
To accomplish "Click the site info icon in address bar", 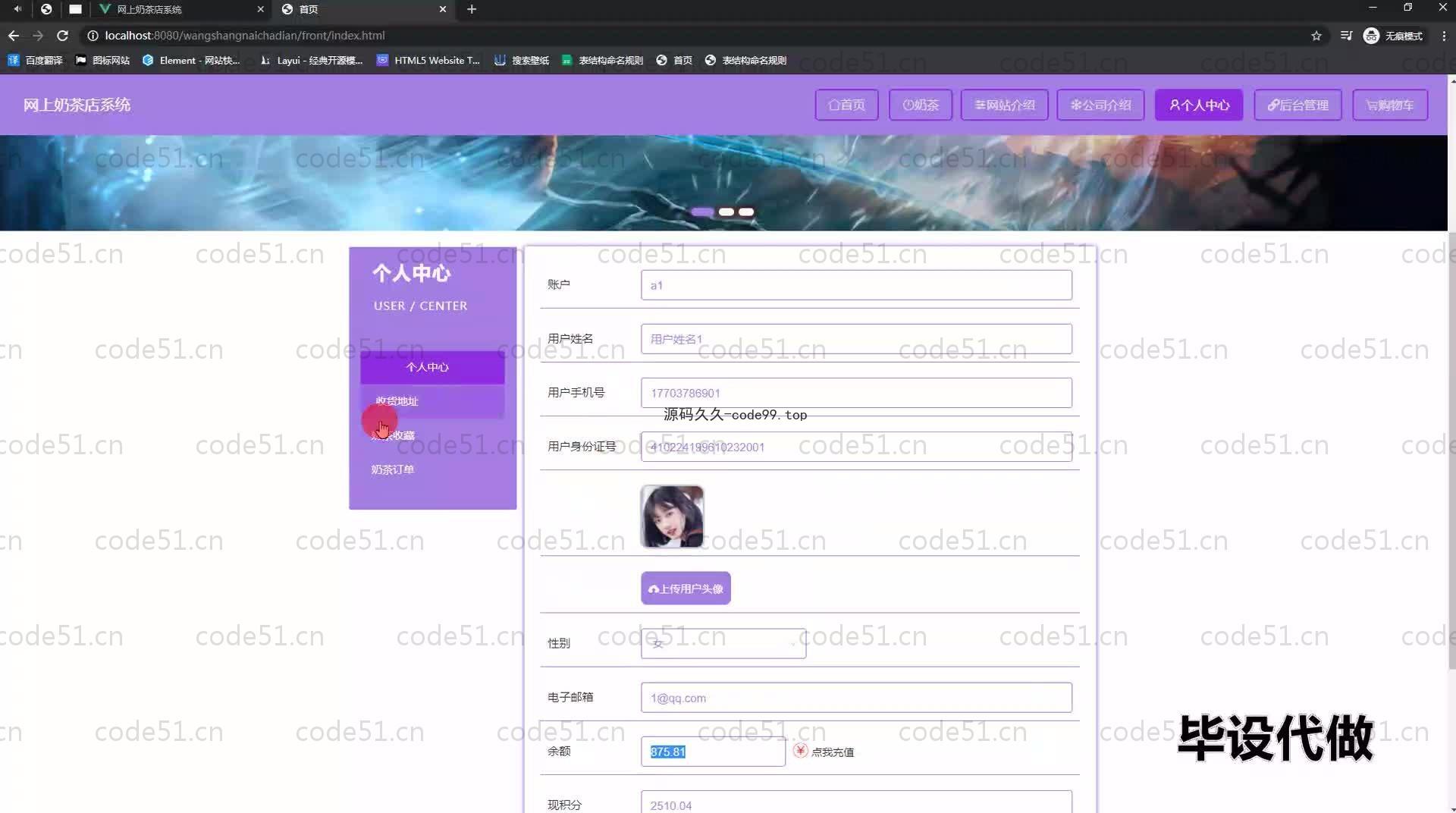I will [x=93, y=36].
